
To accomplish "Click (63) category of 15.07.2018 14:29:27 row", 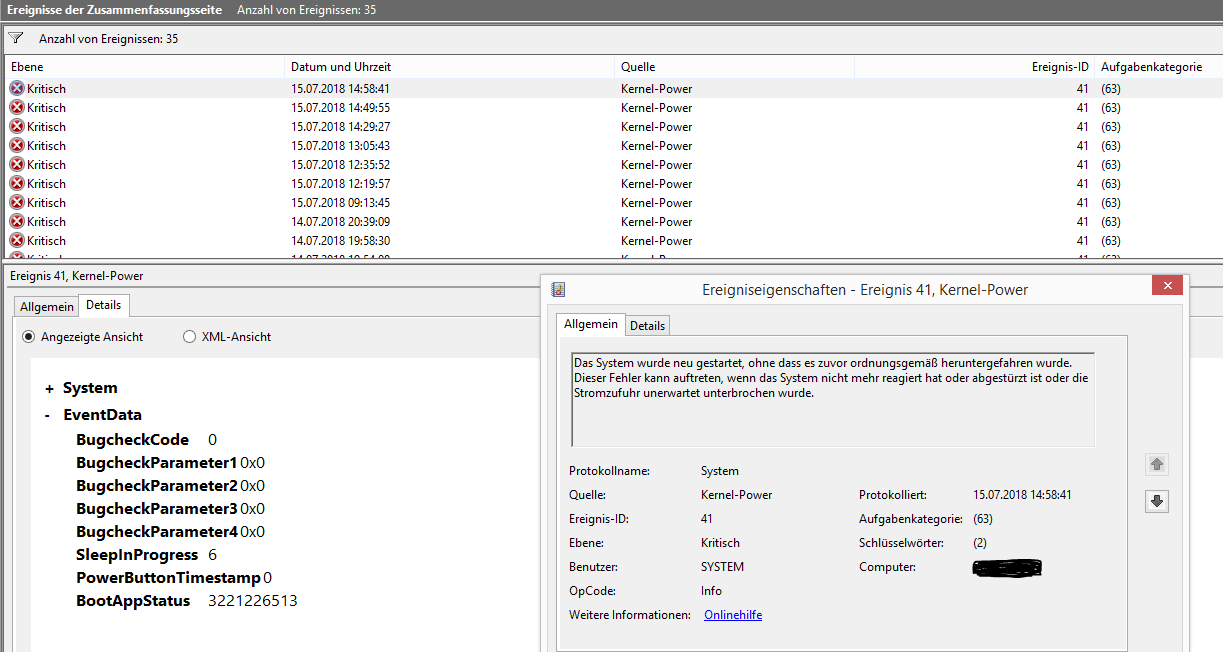I will (x=1110, y=126).
